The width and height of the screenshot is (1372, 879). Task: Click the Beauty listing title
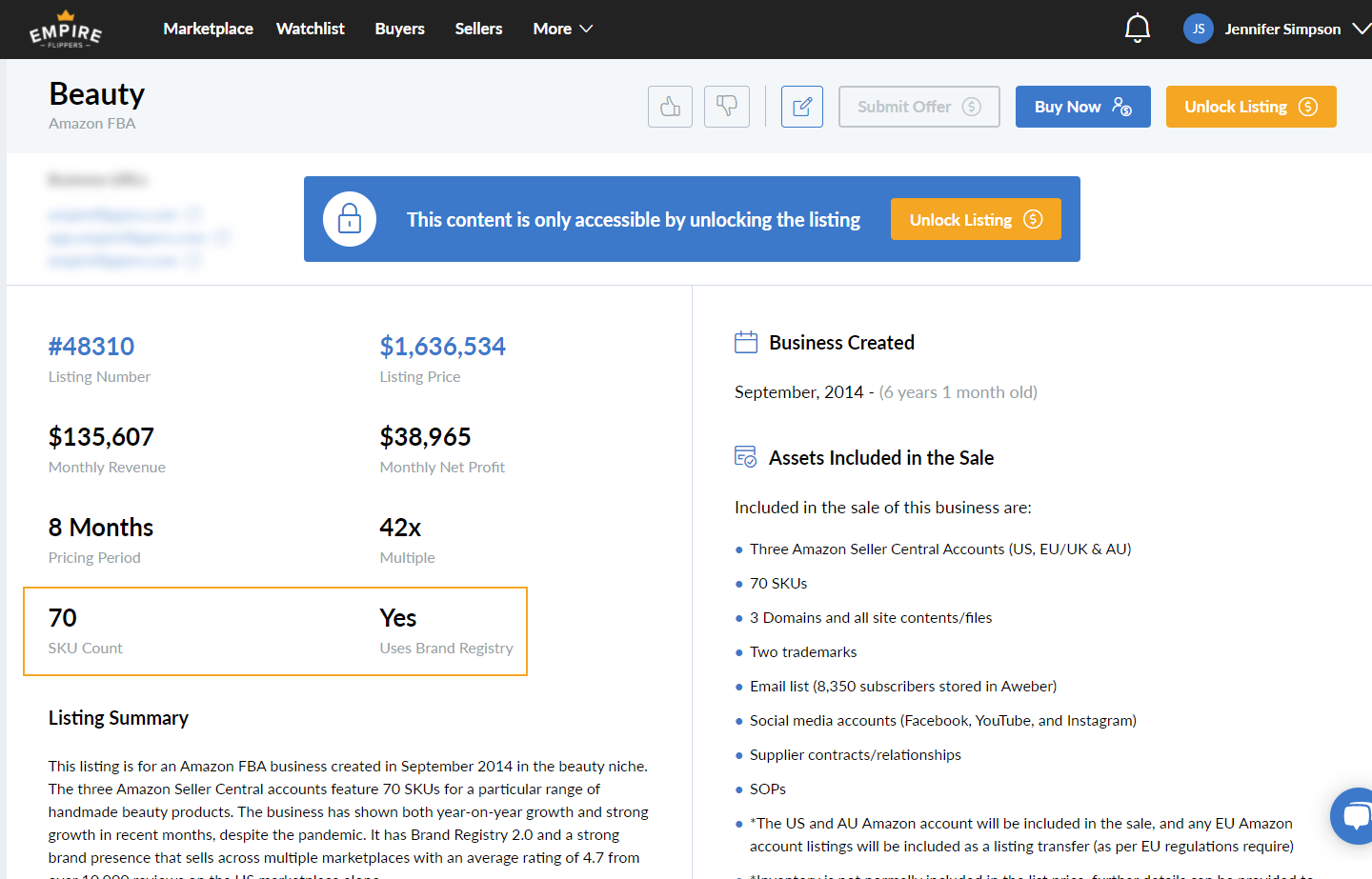(97, 94)
